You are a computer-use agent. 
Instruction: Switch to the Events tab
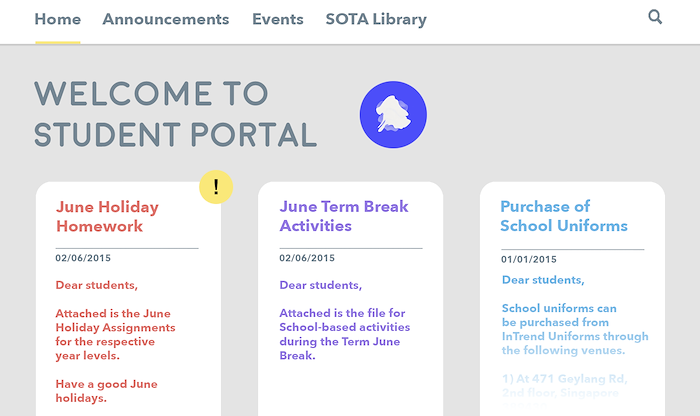[x=278, y=19]
